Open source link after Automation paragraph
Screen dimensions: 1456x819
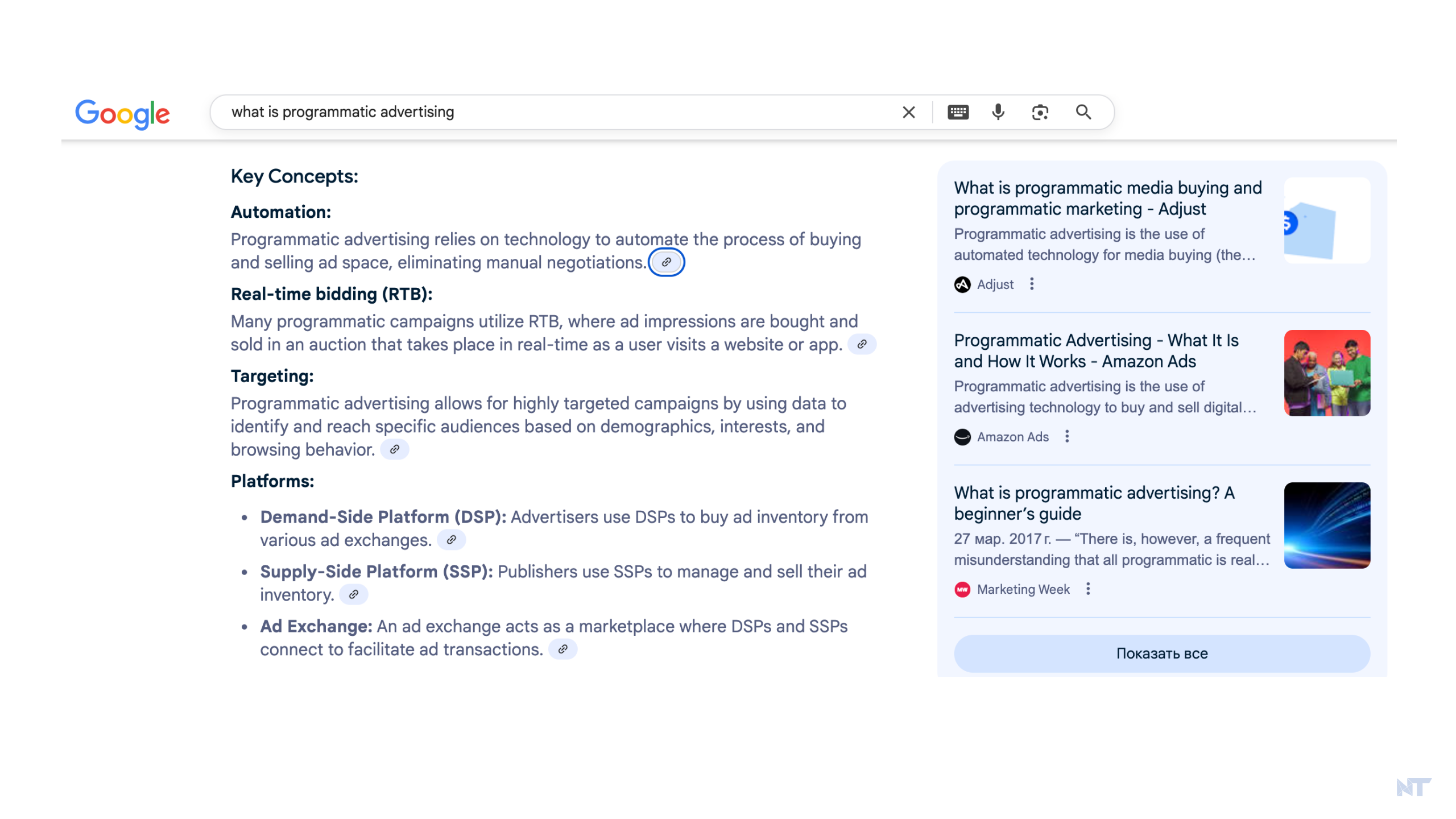(x=666, y=262)
